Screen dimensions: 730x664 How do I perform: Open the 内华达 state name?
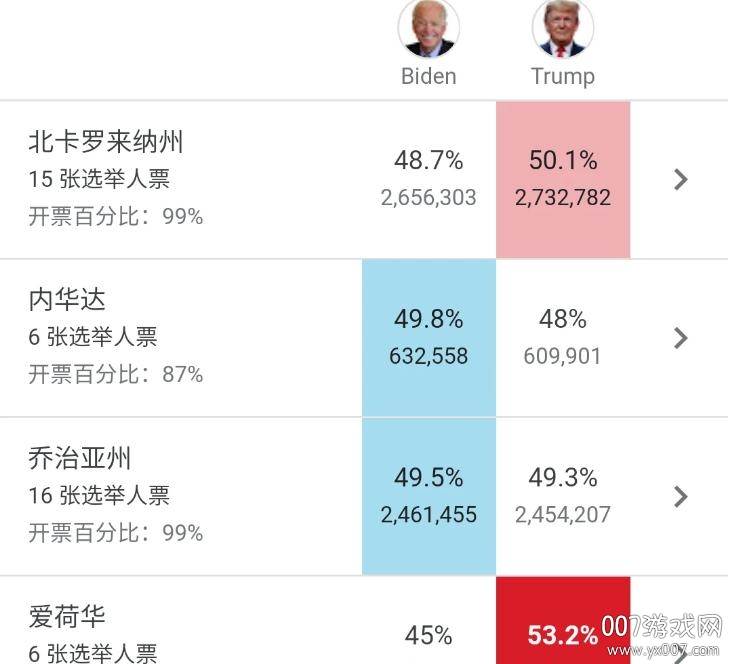click(67, 300)
